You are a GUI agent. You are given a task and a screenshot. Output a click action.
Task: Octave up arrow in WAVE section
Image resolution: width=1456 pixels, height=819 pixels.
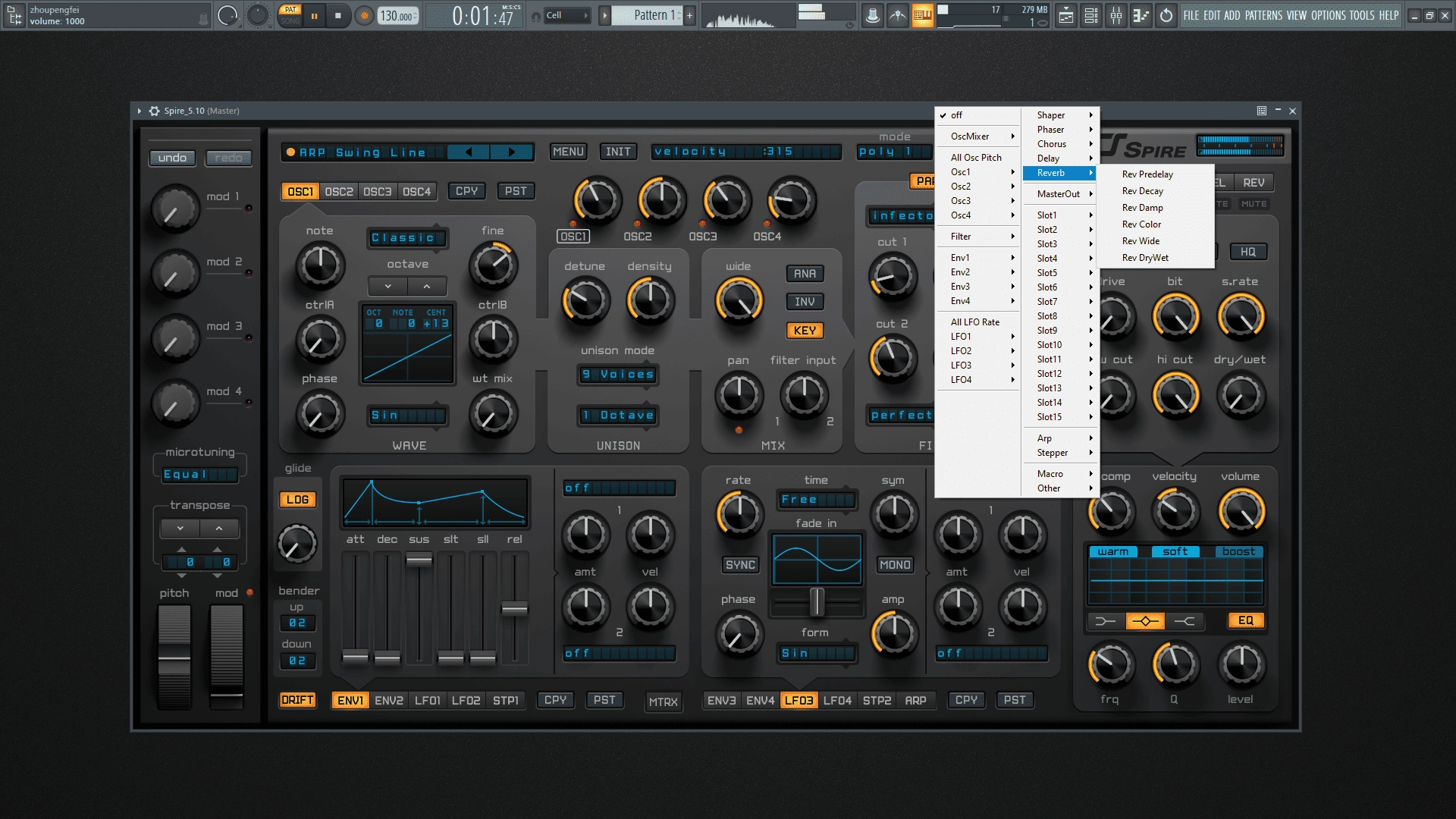tap(427, 287)
